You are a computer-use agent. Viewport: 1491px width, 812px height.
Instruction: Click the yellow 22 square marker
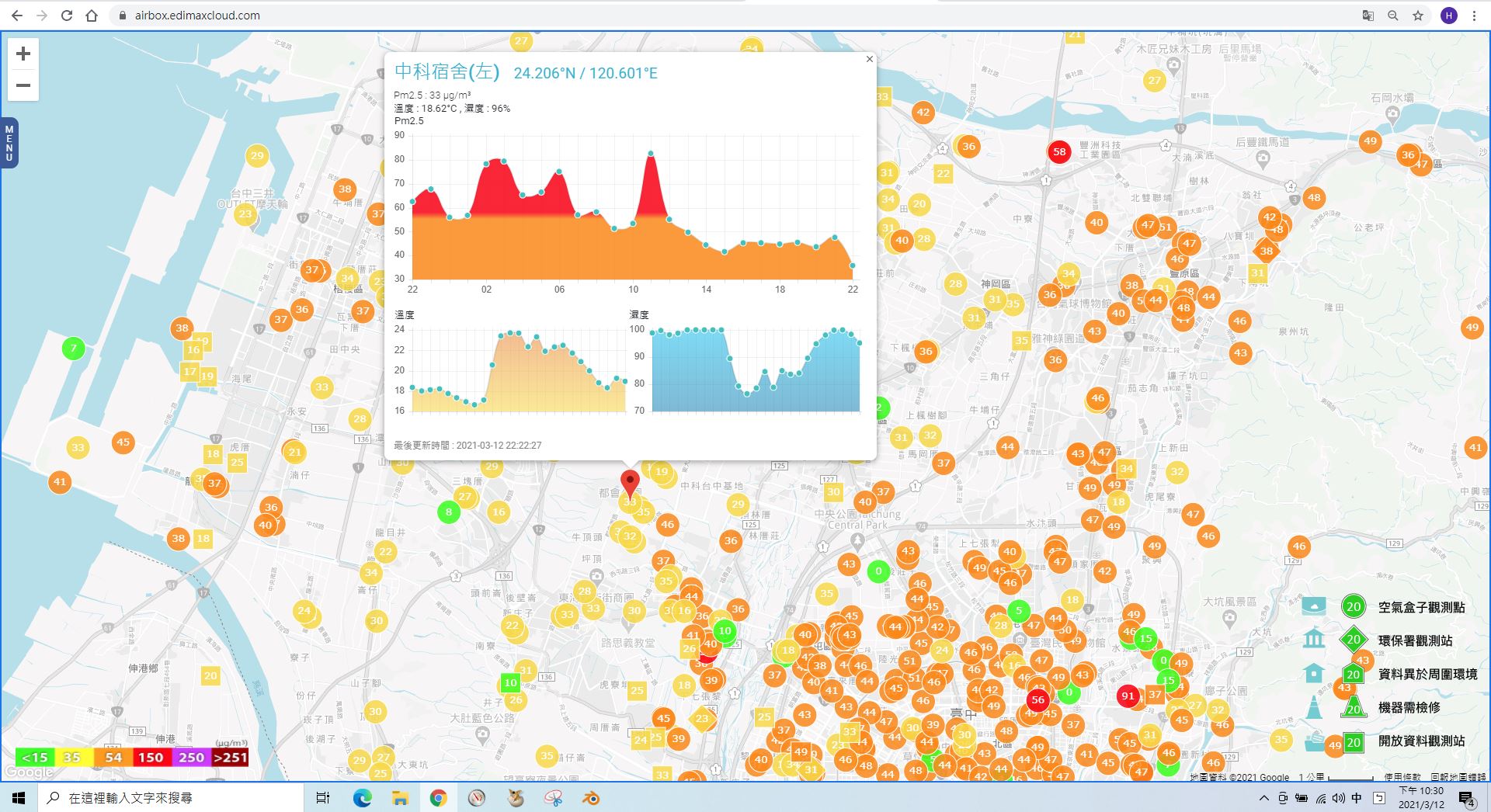(943, 174)
